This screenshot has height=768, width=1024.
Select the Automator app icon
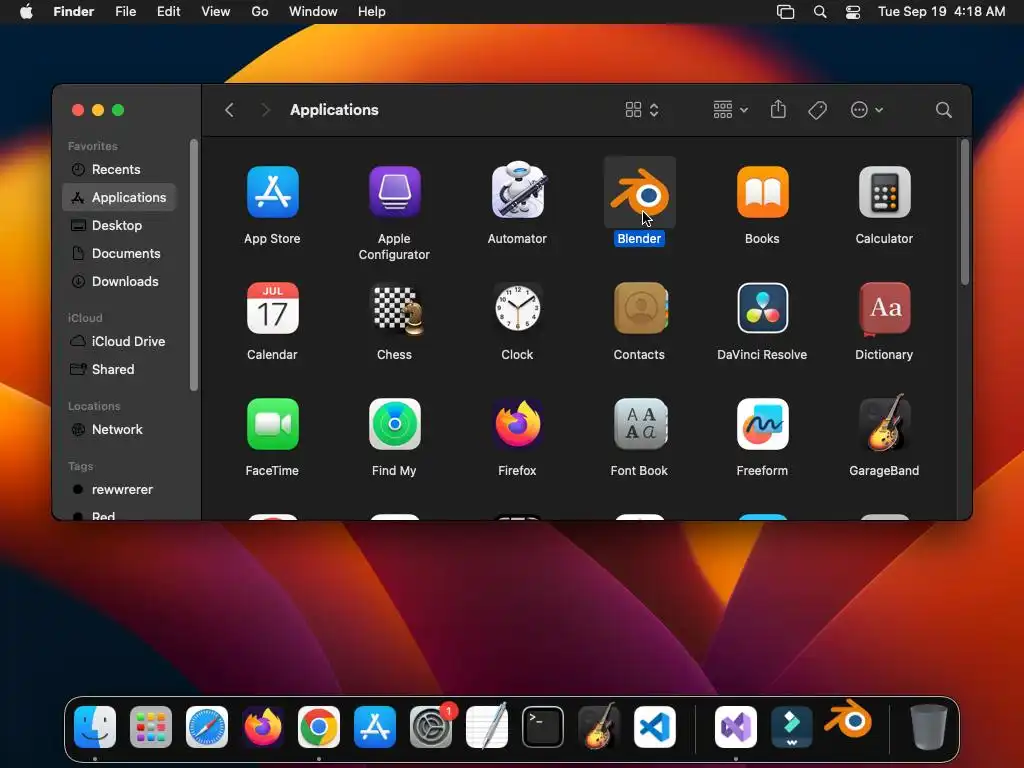coord(517,190)
